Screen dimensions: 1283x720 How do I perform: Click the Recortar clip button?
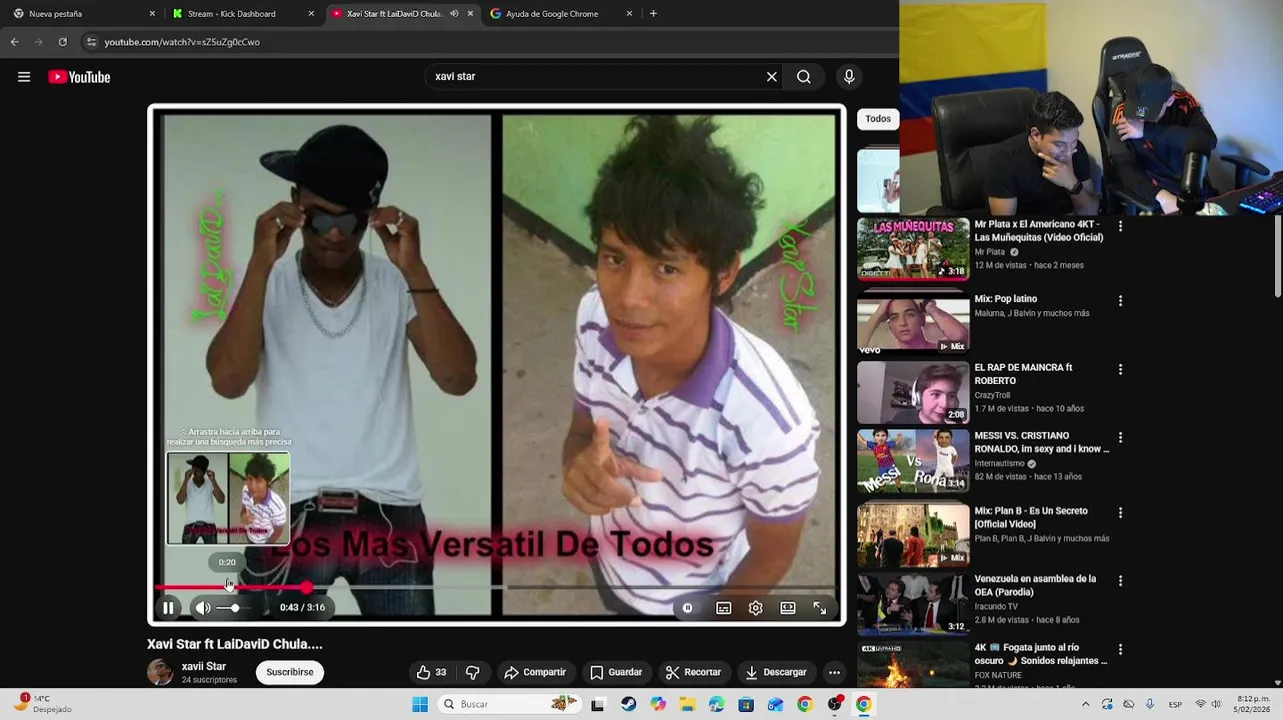pos(693,672)
